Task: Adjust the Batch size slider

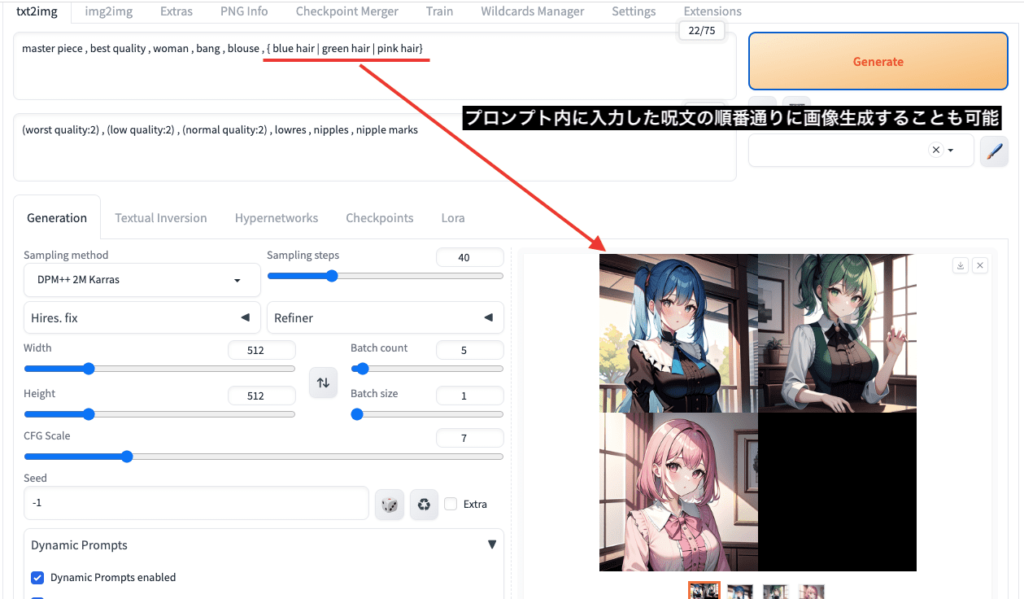Action: pos(427,414)
